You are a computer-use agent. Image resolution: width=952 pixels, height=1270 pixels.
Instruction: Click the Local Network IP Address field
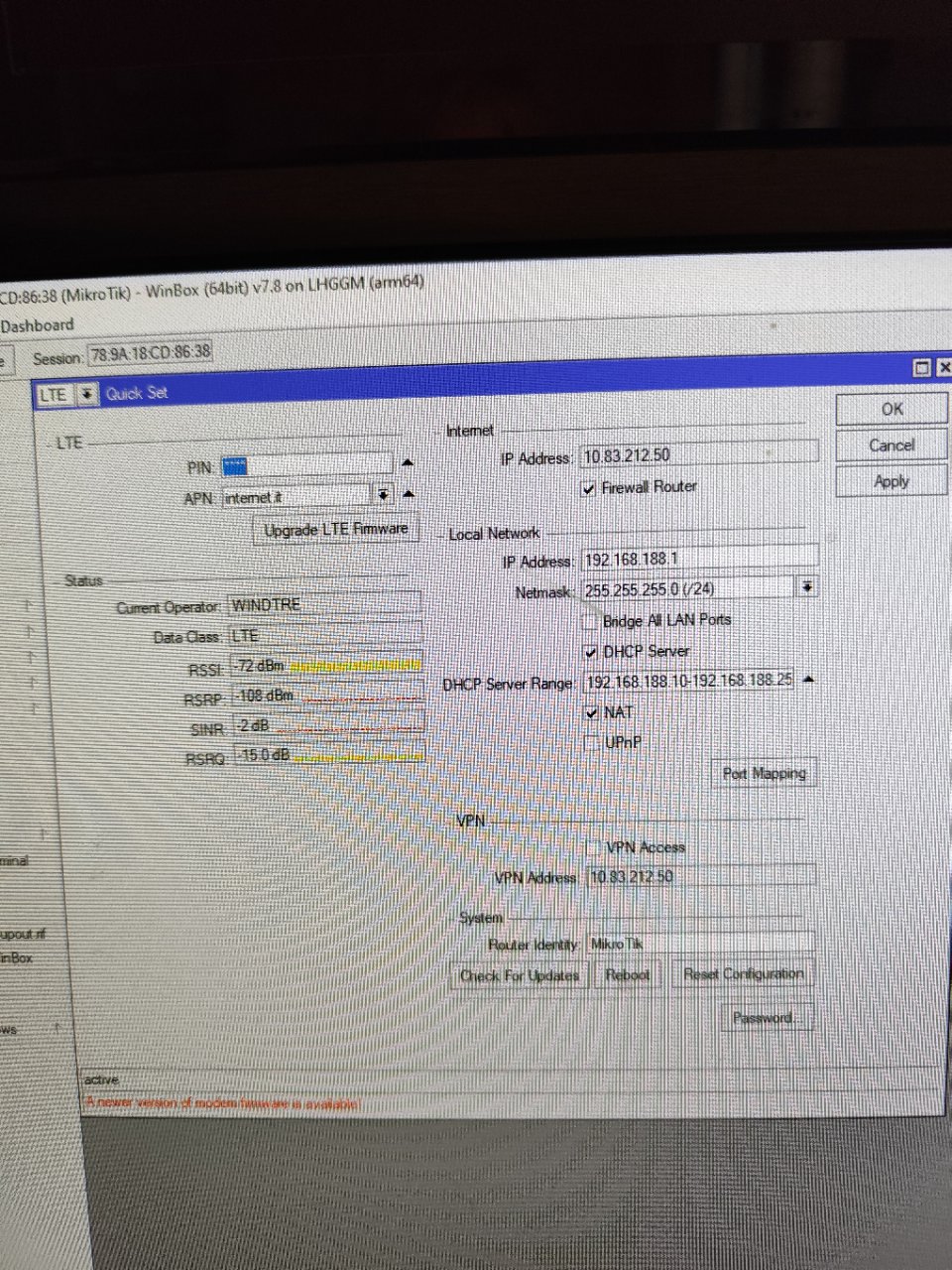click(700, 560)
